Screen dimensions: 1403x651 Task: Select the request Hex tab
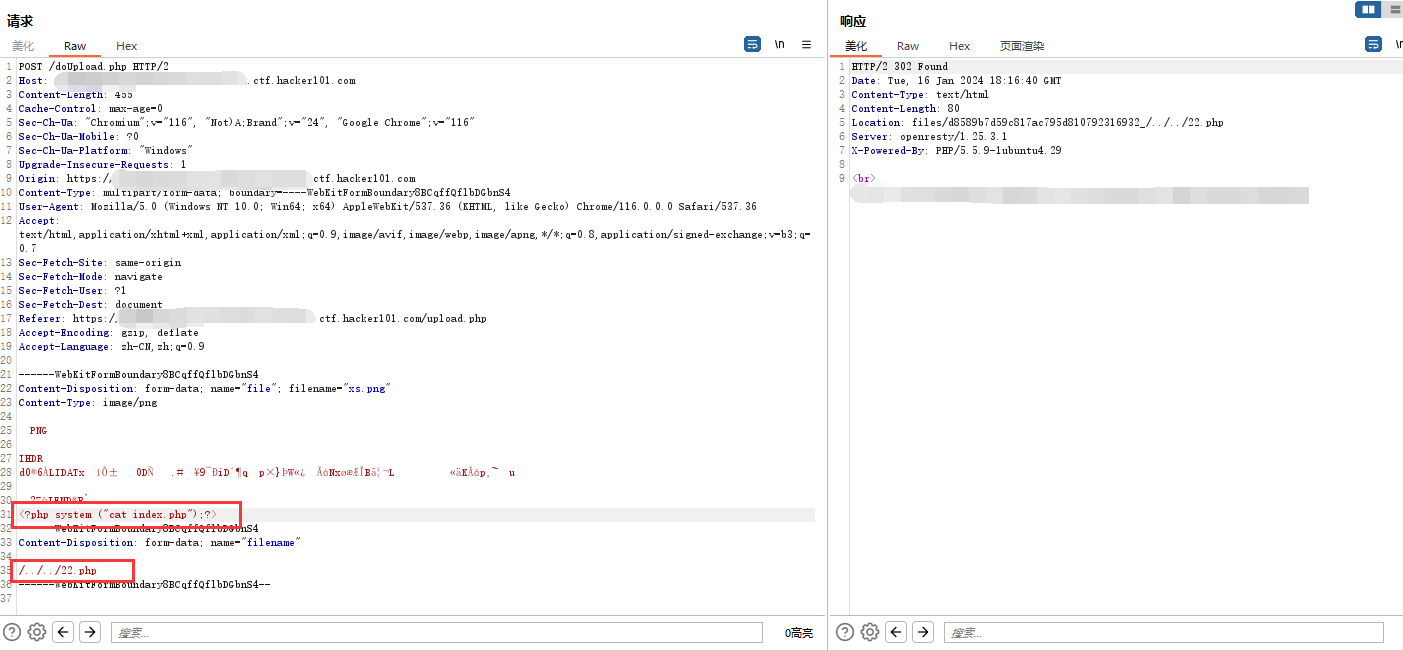(126, 46)
